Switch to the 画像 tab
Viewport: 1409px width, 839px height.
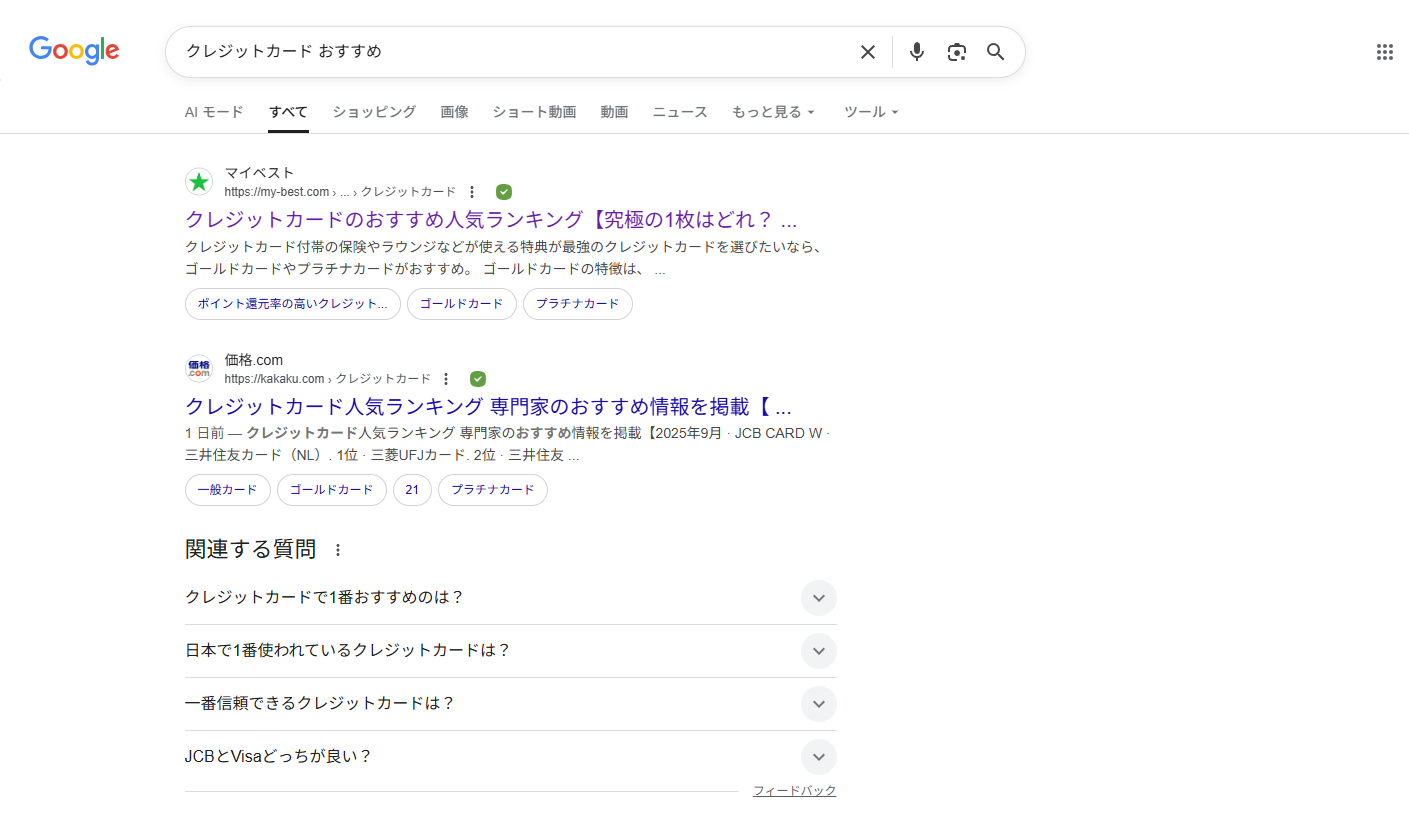(454, 112)
